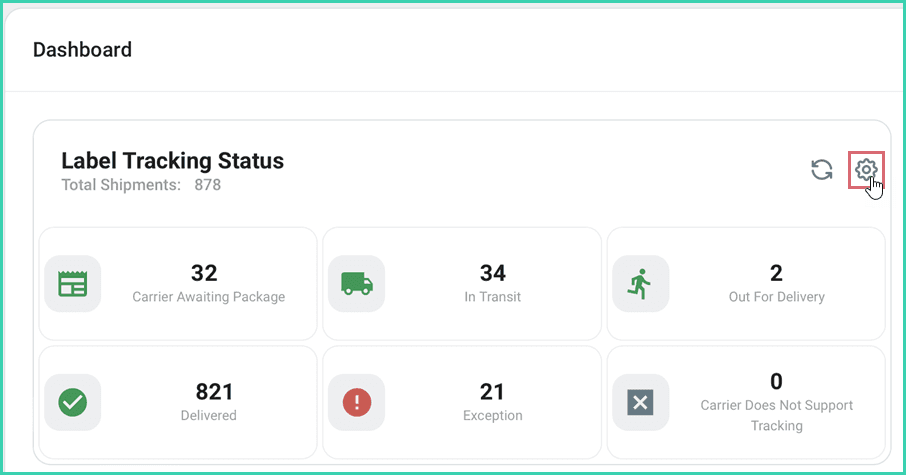Click the Exception red alert icon

[x=357, y=402]
